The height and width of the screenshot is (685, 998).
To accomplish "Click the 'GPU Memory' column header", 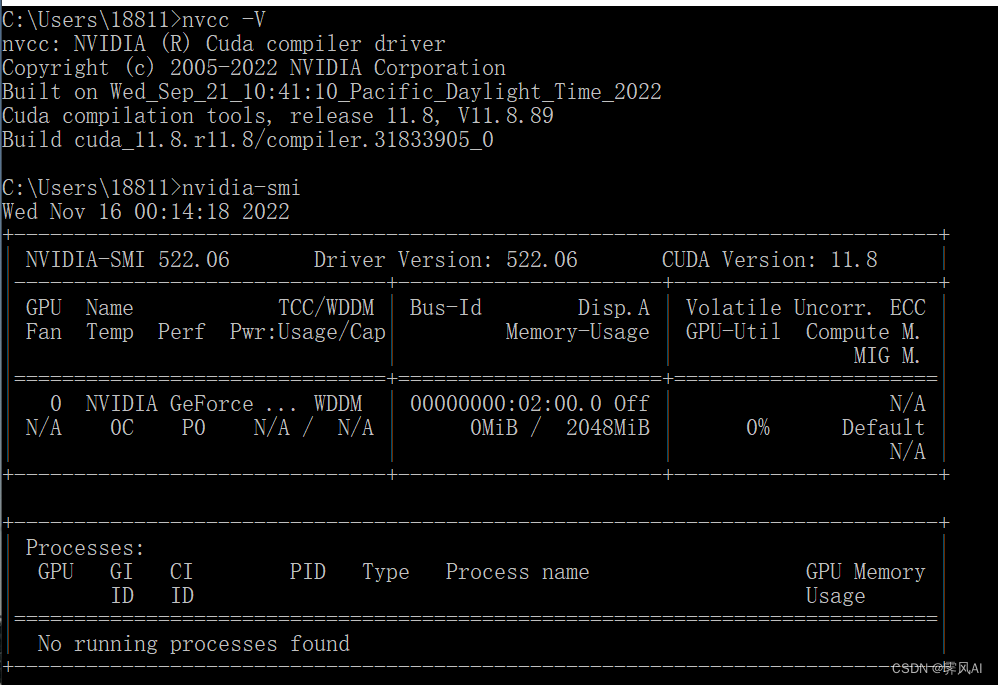I will point(866,572).
